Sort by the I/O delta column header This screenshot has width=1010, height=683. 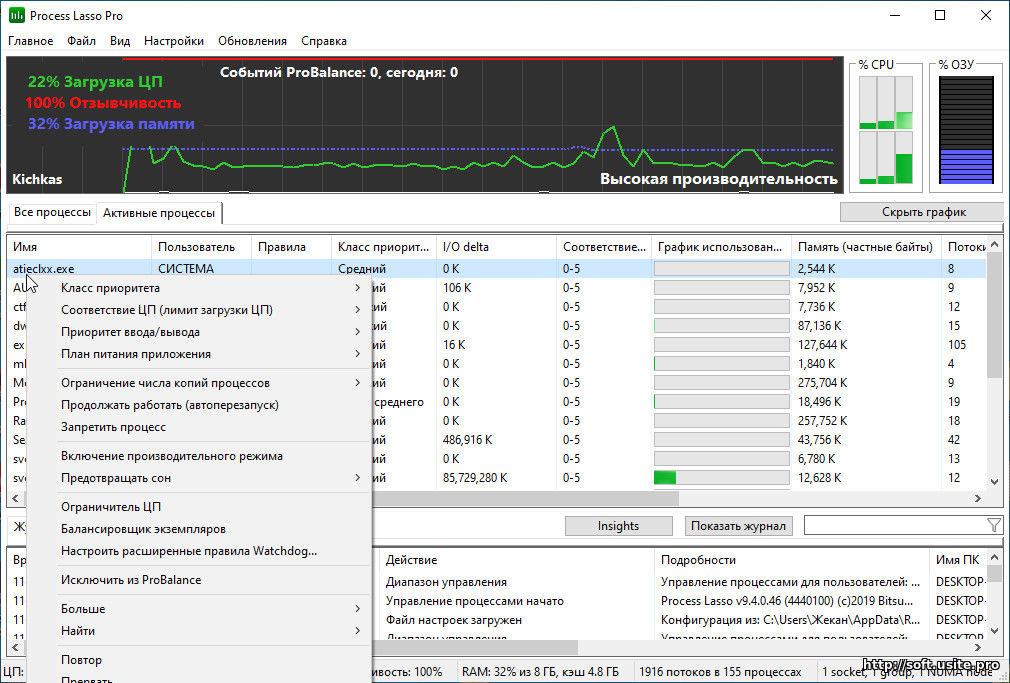496,247
